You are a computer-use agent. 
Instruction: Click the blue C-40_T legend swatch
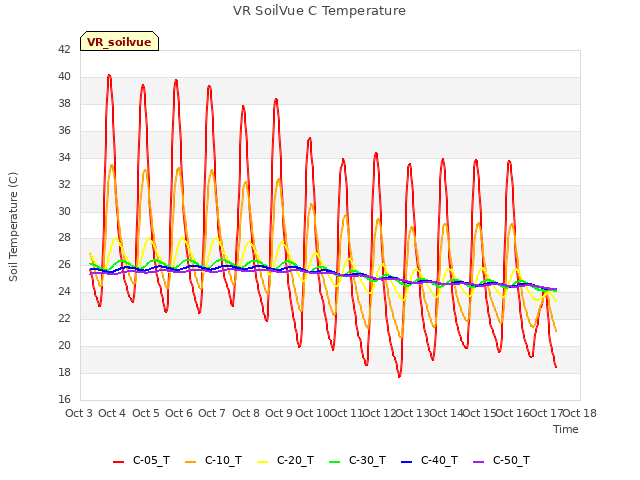click(x=407, y=462)
